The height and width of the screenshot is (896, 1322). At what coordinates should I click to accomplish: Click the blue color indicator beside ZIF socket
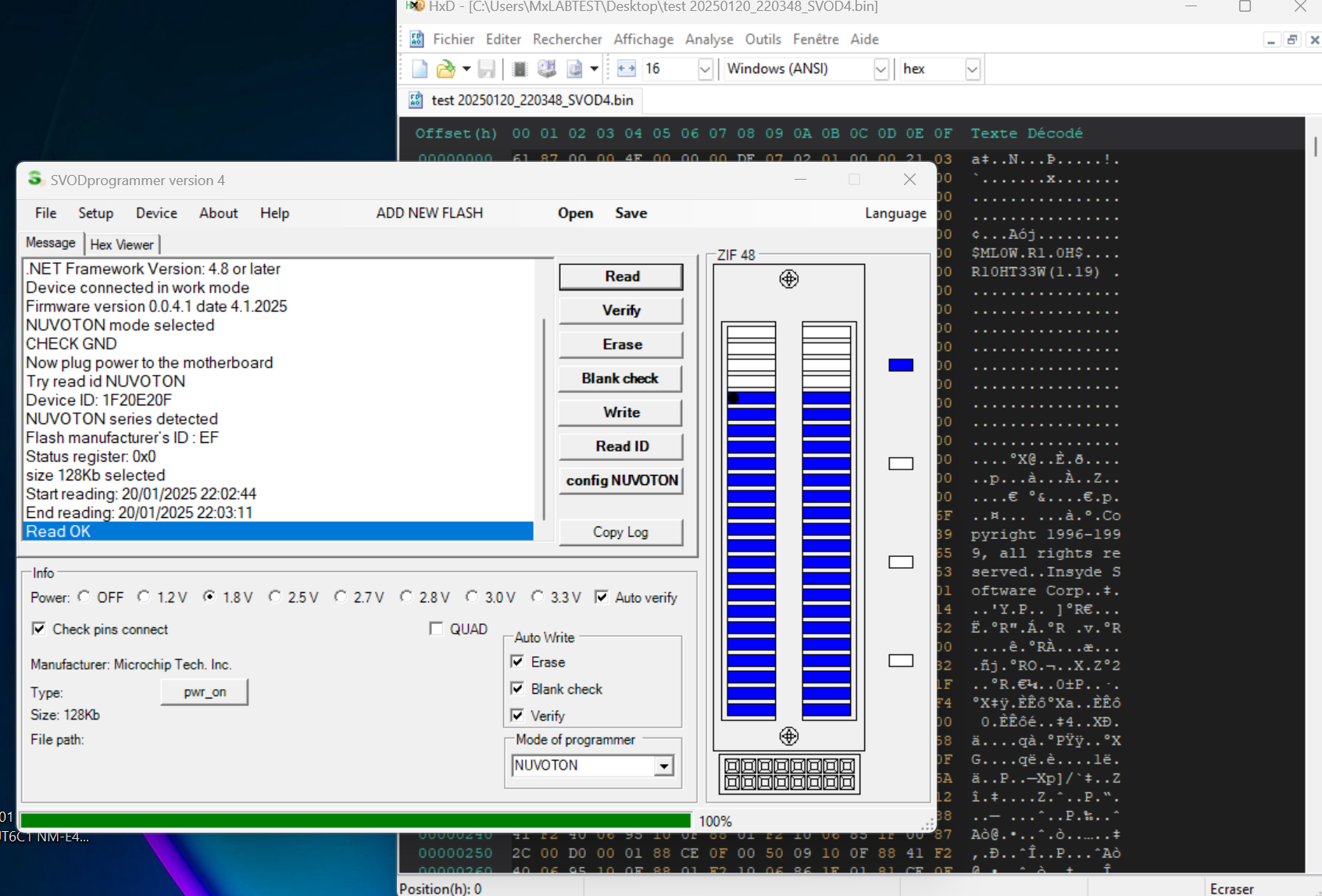click(901, 365)
